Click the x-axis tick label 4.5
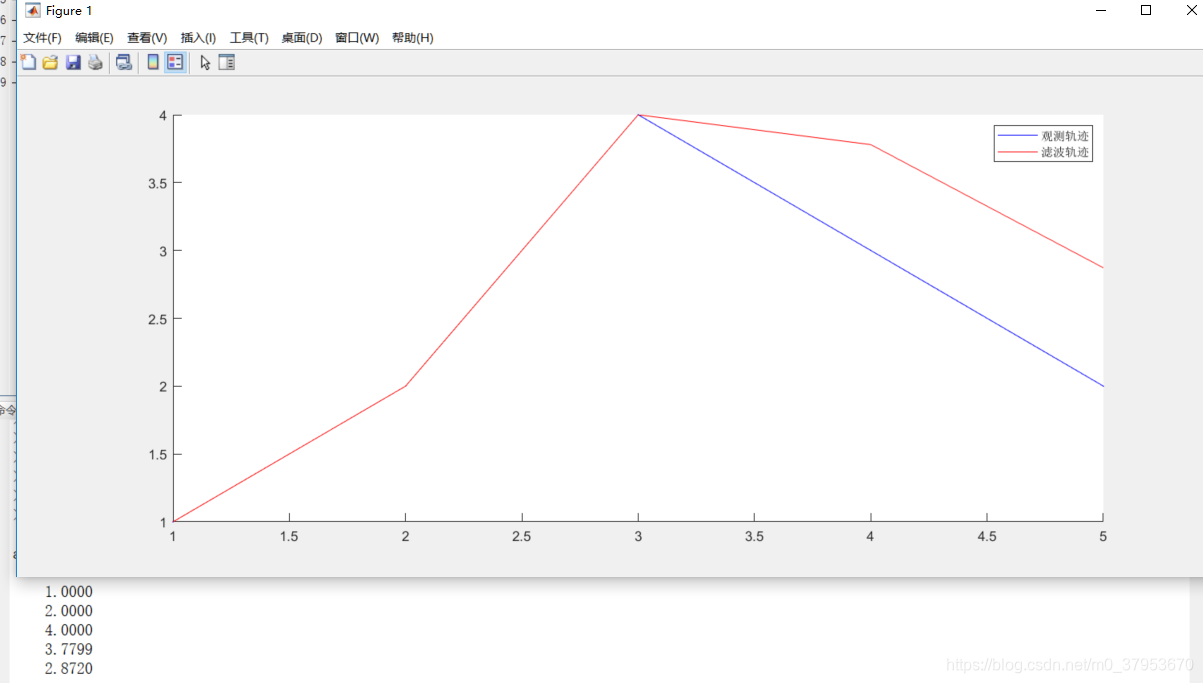 pyautogui.click(x=987, y=537)
